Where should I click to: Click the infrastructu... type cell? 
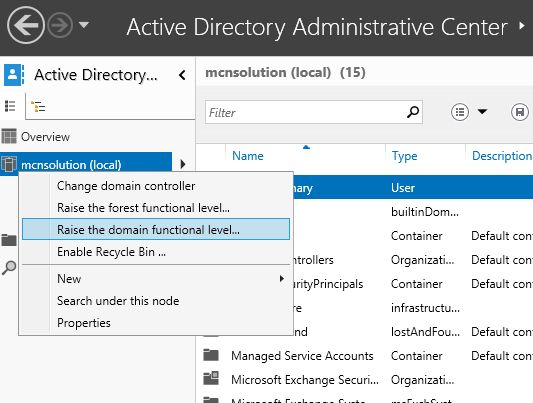pos(425,308)
